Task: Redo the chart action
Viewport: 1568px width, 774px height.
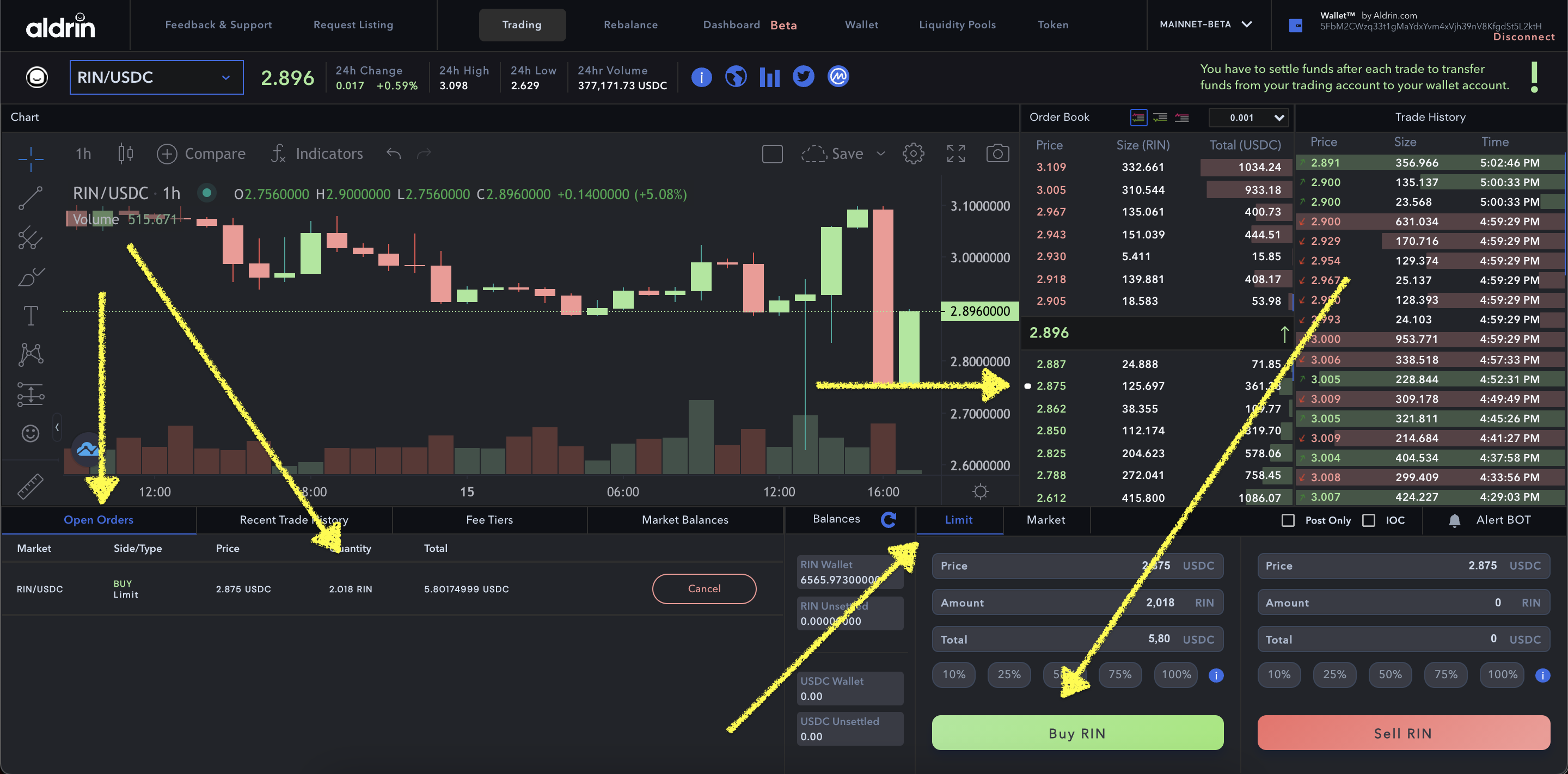Action: (424, 153)
